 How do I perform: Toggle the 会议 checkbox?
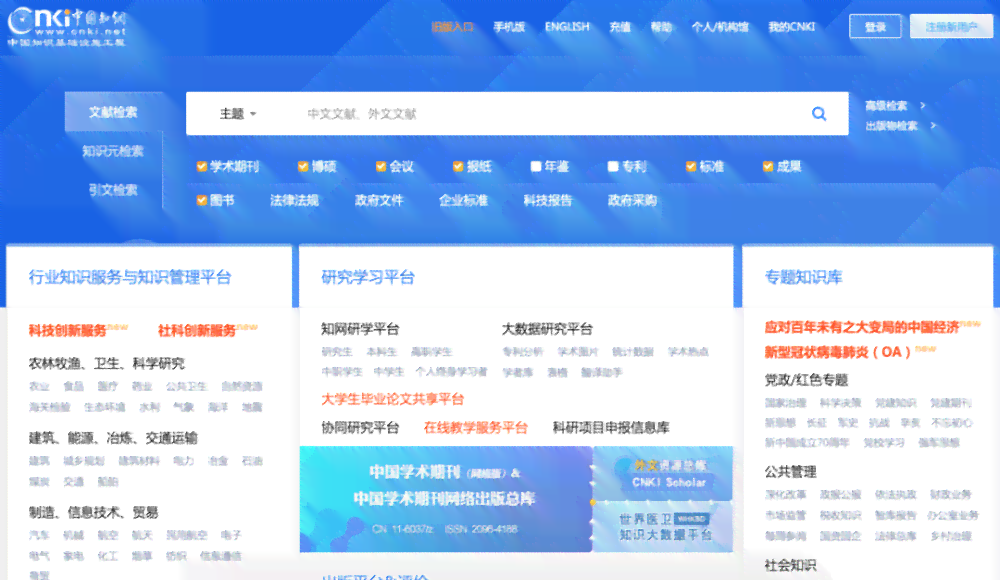click(x=381, y=167)
